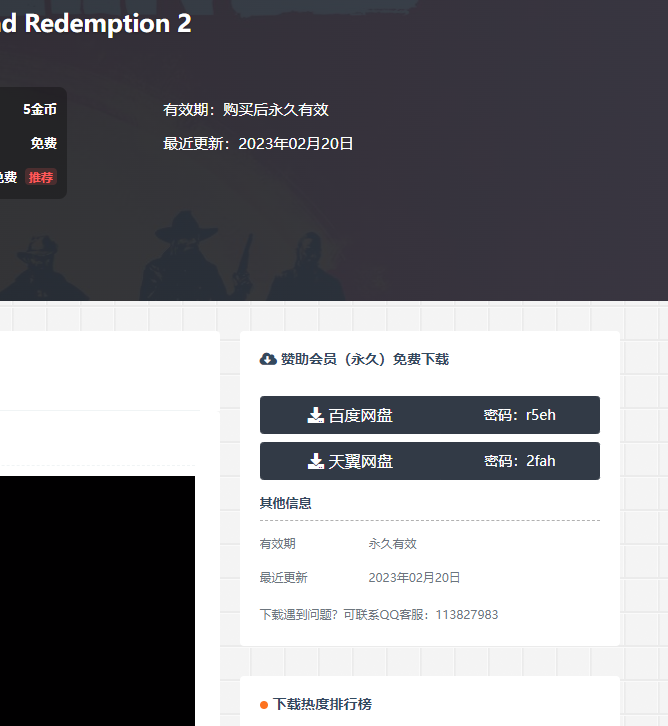Click the 其他信息 section heading
This screenshot has width=668, height=726.
(286, 503)
